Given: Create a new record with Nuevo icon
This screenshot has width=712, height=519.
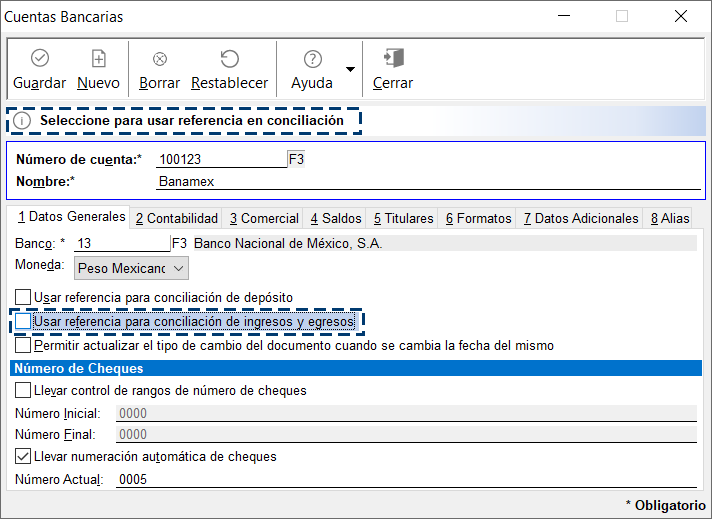Looking at the screenshot, I should click(x=98, y=59).
